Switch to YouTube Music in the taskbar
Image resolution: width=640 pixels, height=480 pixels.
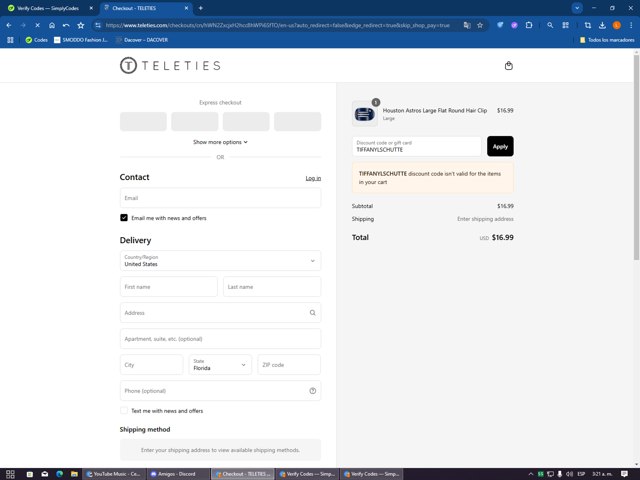(x=113, y=474)
